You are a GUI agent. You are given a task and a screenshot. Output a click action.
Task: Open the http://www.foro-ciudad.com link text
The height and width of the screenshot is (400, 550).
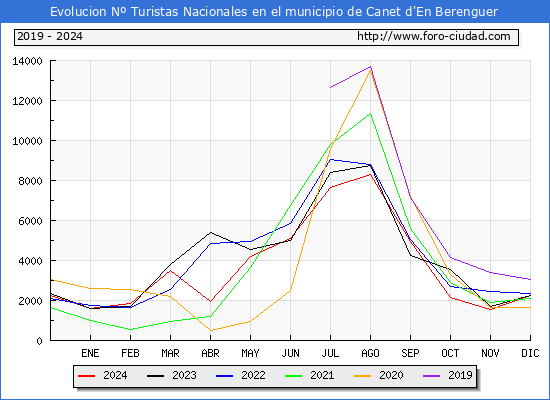(434, 36)
